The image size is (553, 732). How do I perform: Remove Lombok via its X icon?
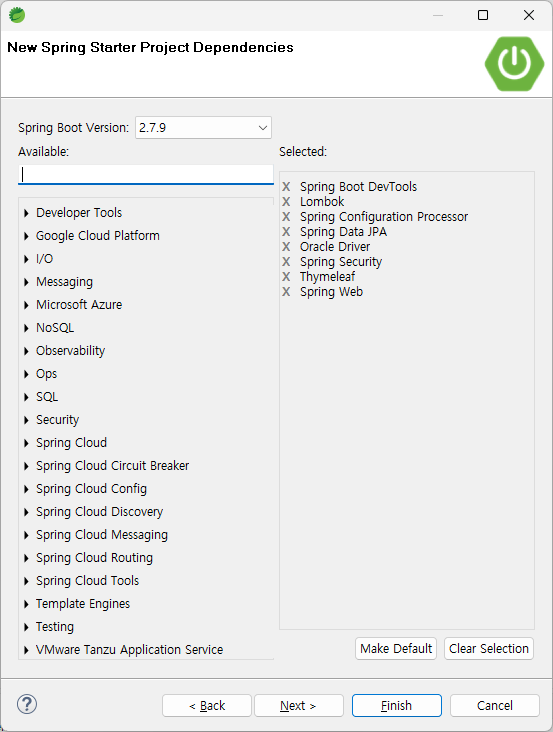pyautogui.click(x=286, y=202)
